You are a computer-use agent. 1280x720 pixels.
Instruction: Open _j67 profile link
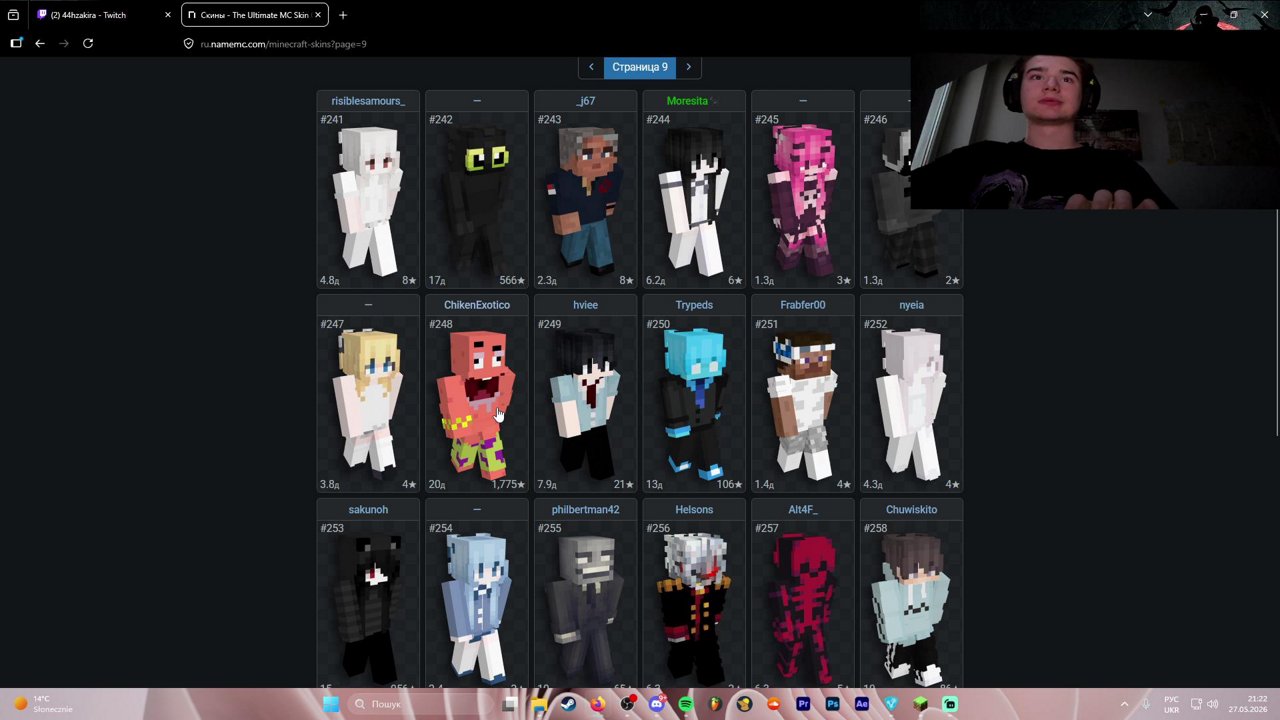coord(585,101)
